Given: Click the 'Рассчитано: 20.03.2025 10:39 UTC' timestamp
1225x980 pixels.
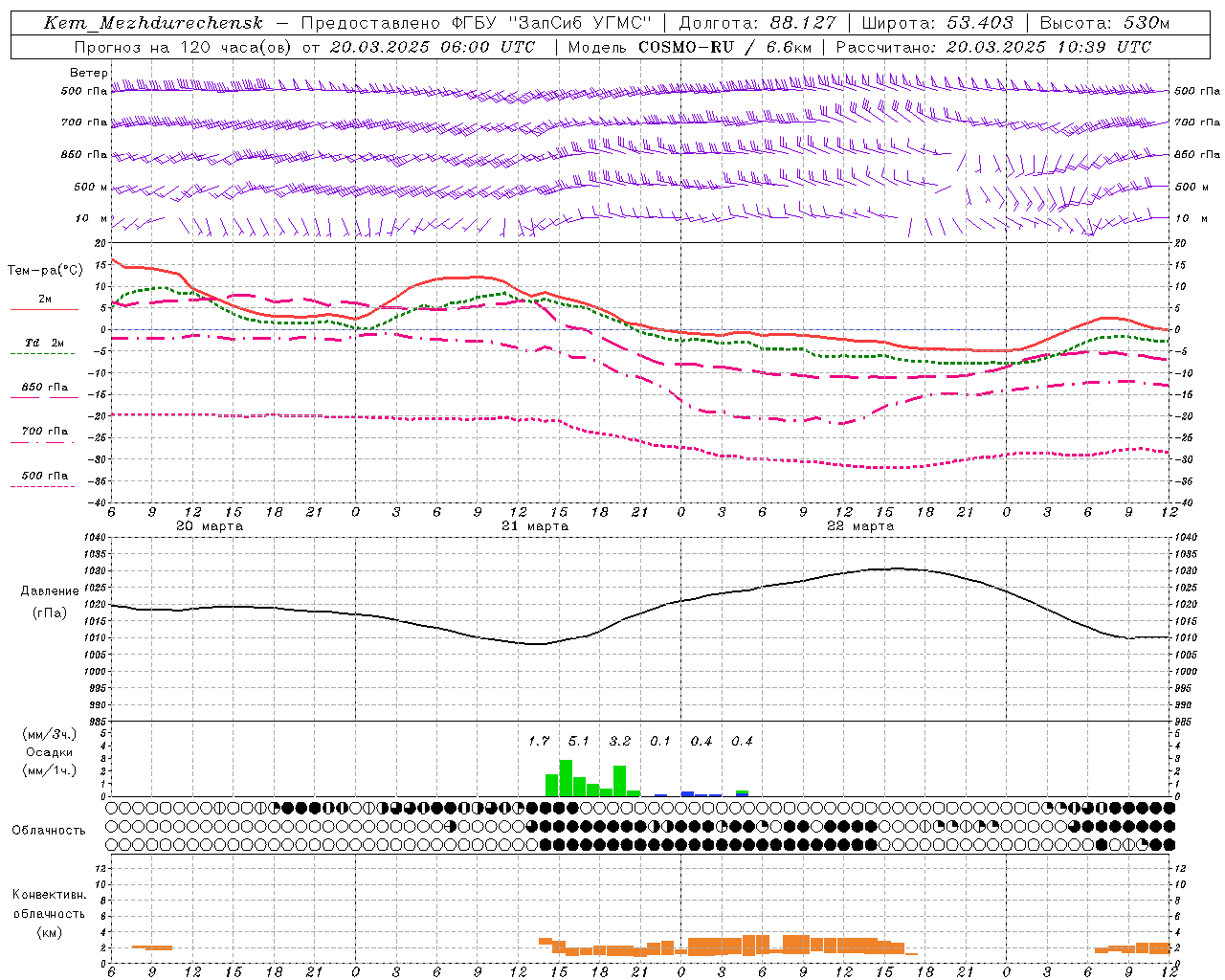Looking at the screenshot, I should click(993, 47).
